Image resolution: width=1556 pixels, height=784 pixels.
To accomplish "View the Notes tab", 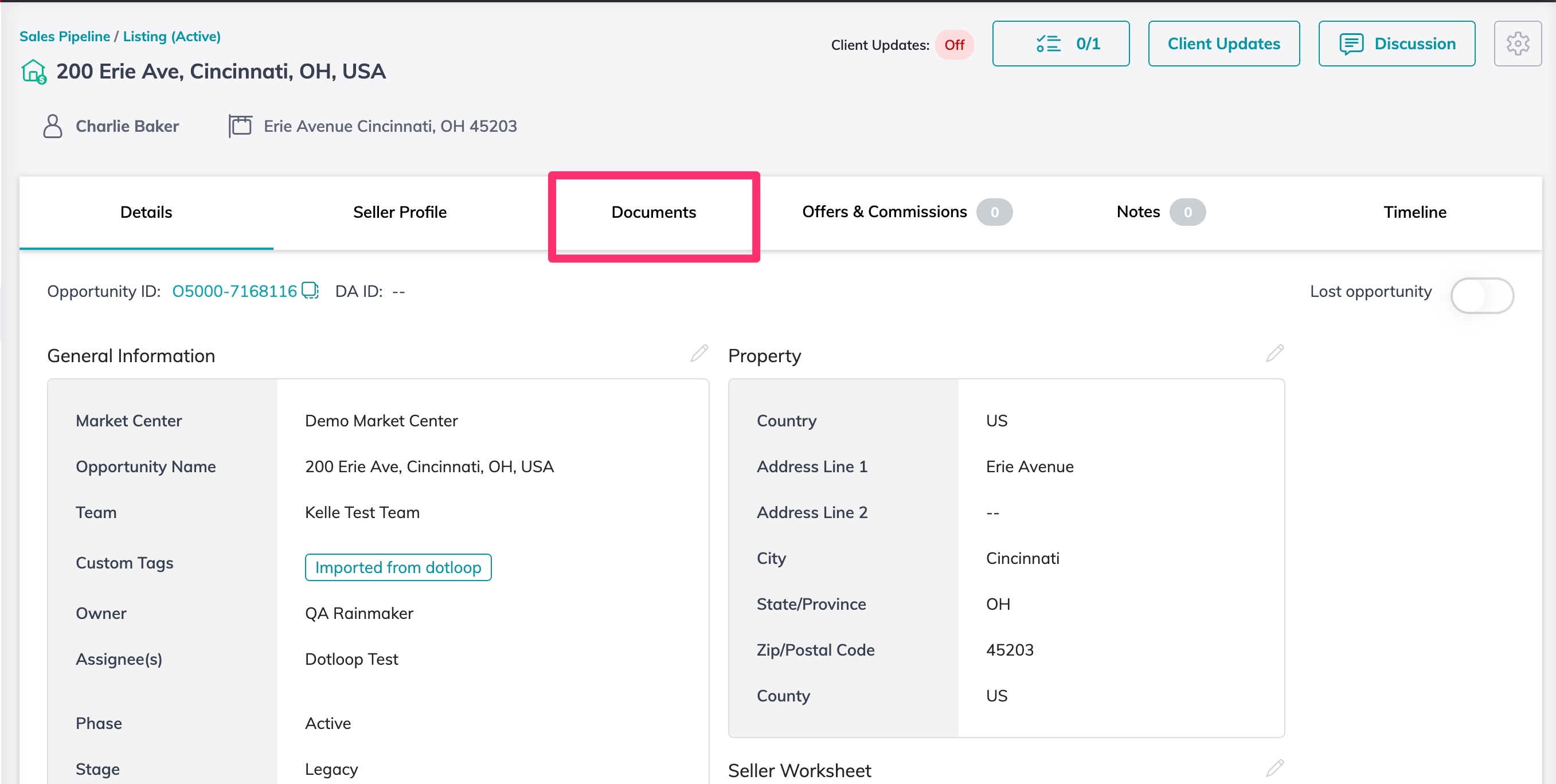I will click(x=1138, y=212).
